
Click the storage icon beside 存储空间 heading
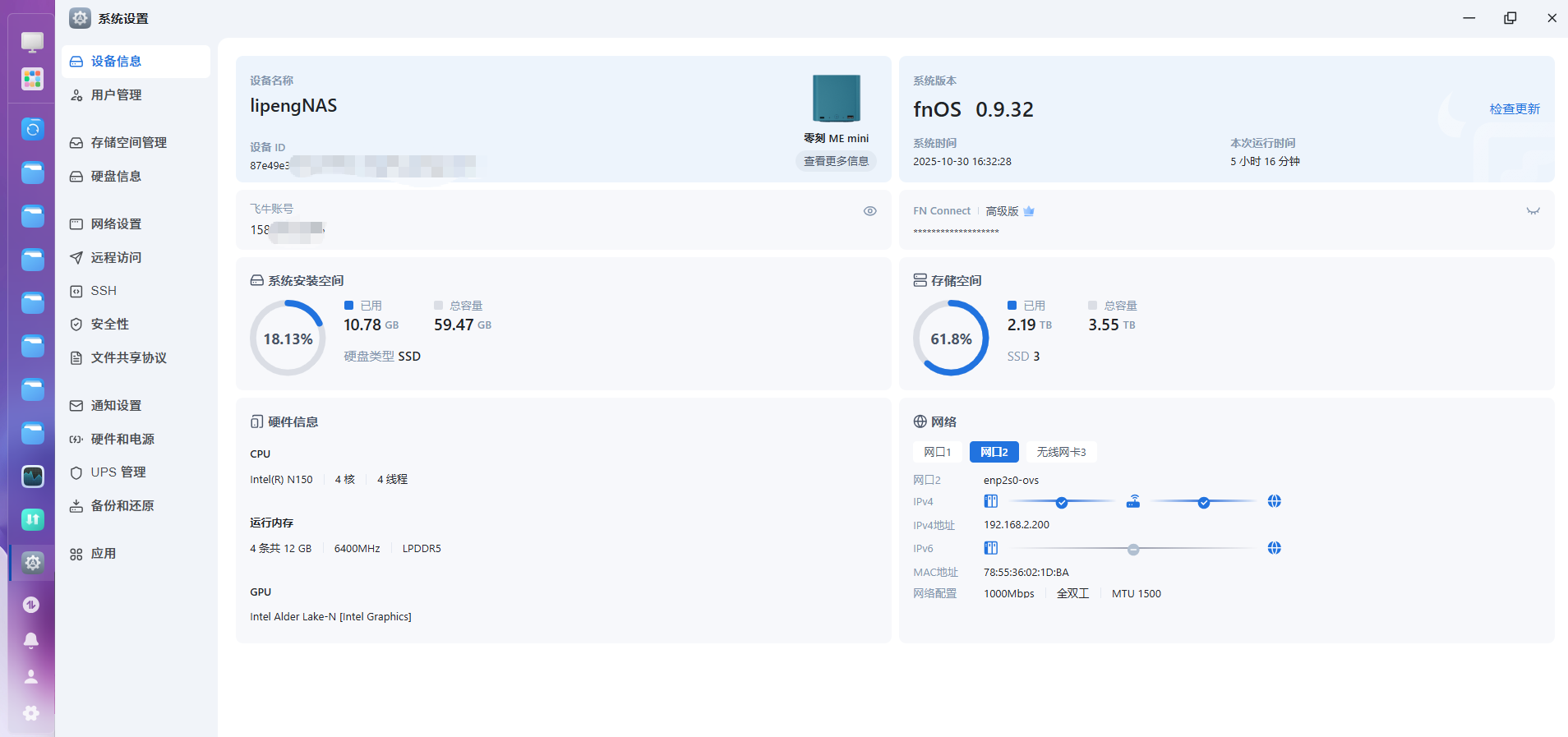(920, 281)
